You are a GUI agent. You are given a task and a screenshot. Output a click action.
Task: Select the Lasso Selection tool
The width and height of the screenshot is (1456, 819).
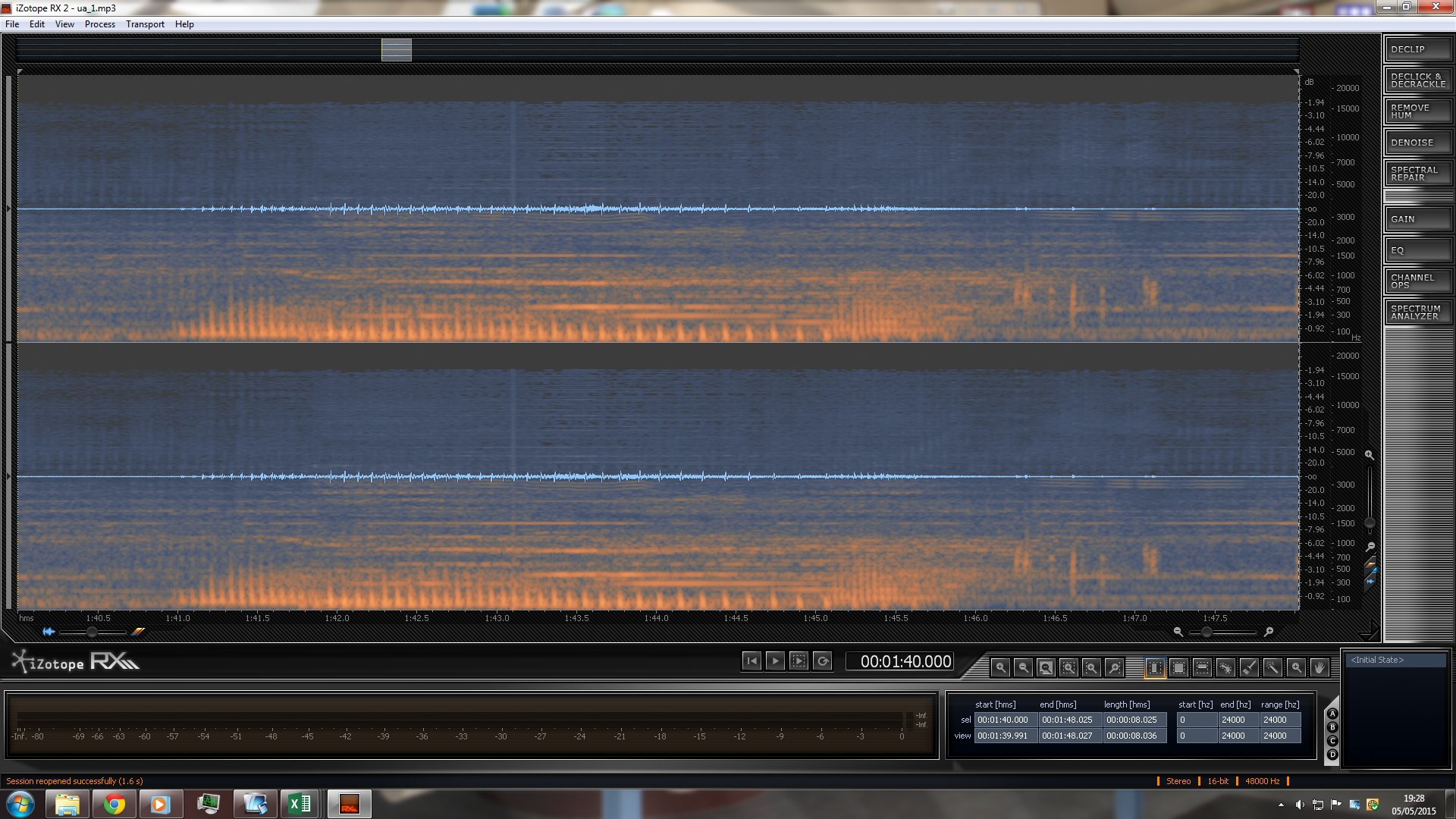1225,667
